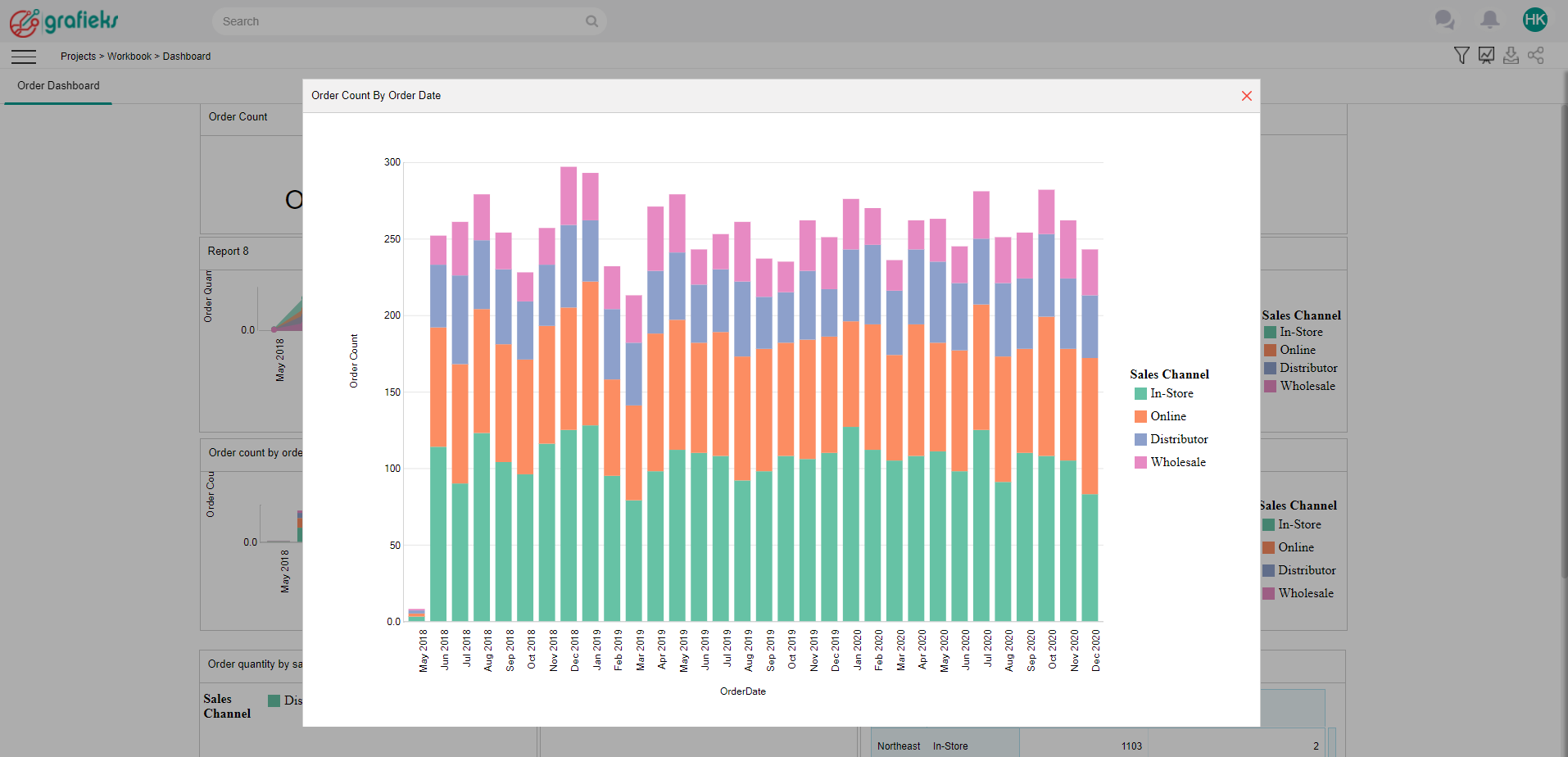Click the Dec 2018 stacked bar
The image size is (1568, 757).
569,393
